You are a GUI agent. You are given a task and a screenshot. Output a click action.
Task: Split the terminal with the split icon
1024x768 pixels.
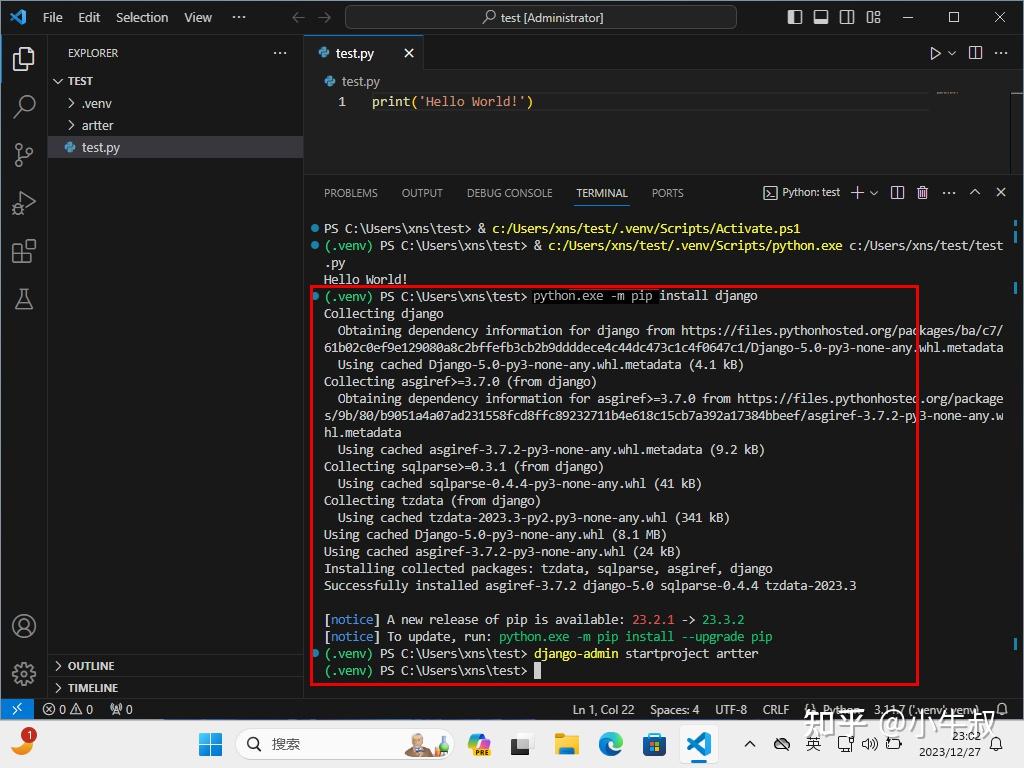click(x=897, y=192)
